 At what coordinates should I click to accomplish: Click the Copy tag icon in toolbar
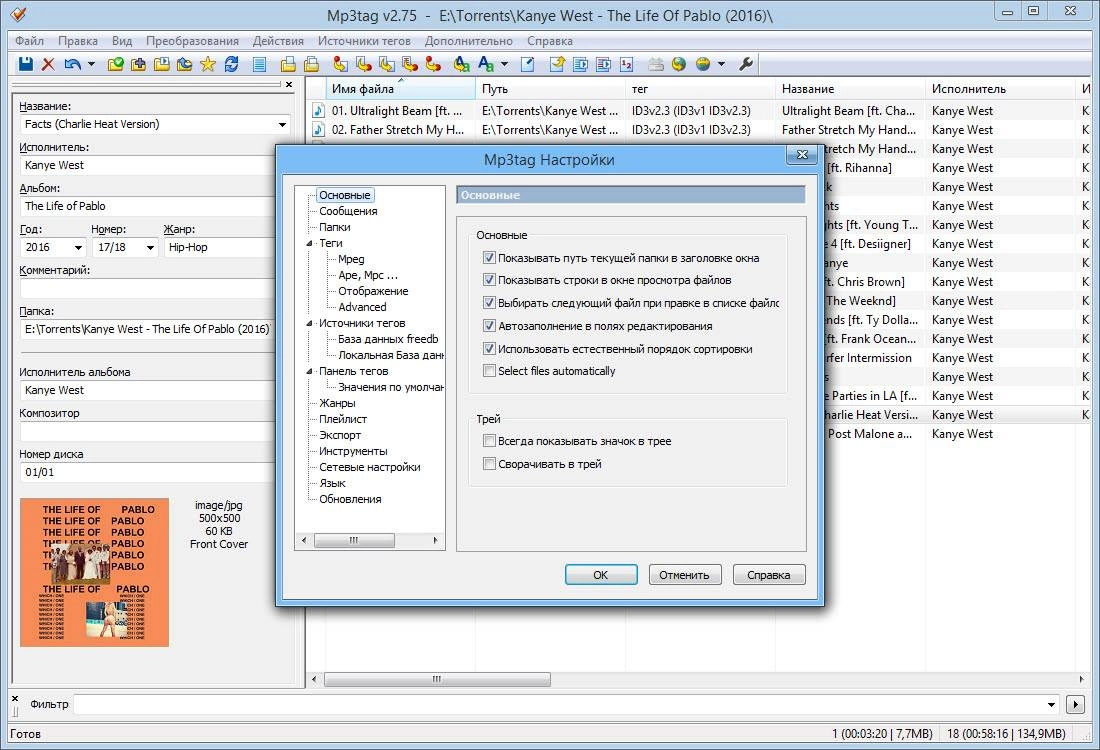[288, 65]
